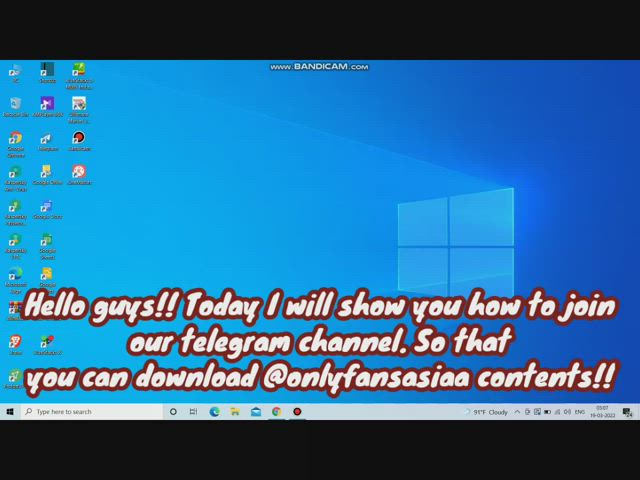Select the Kaspersky shortcut below Google Chrome
Viewport: 640px width, 480px height.
[x=16, y=178]
